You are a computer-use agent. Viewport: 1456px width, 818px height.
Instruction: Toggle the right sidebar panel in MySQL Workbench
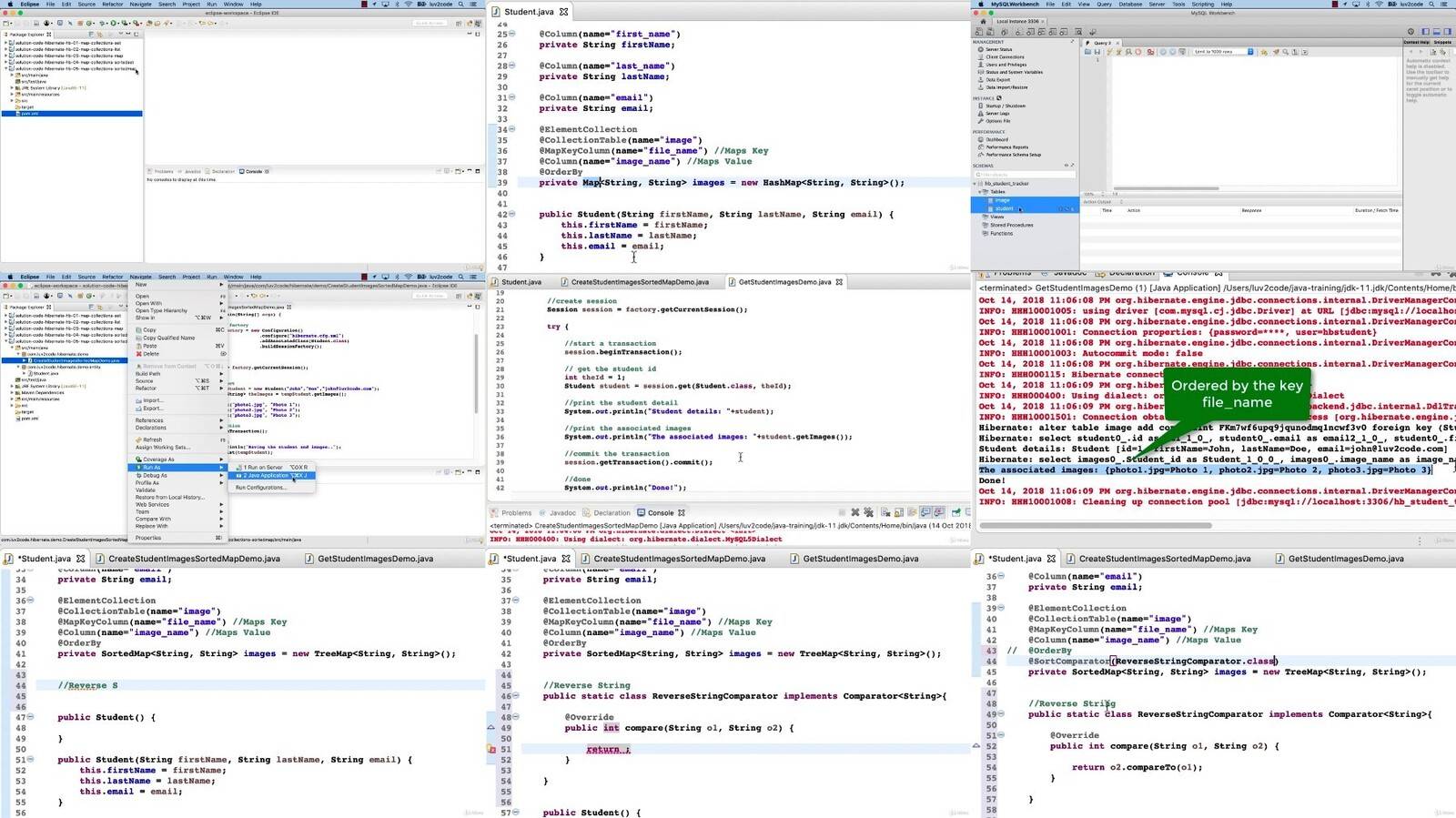click(1447, 32)
